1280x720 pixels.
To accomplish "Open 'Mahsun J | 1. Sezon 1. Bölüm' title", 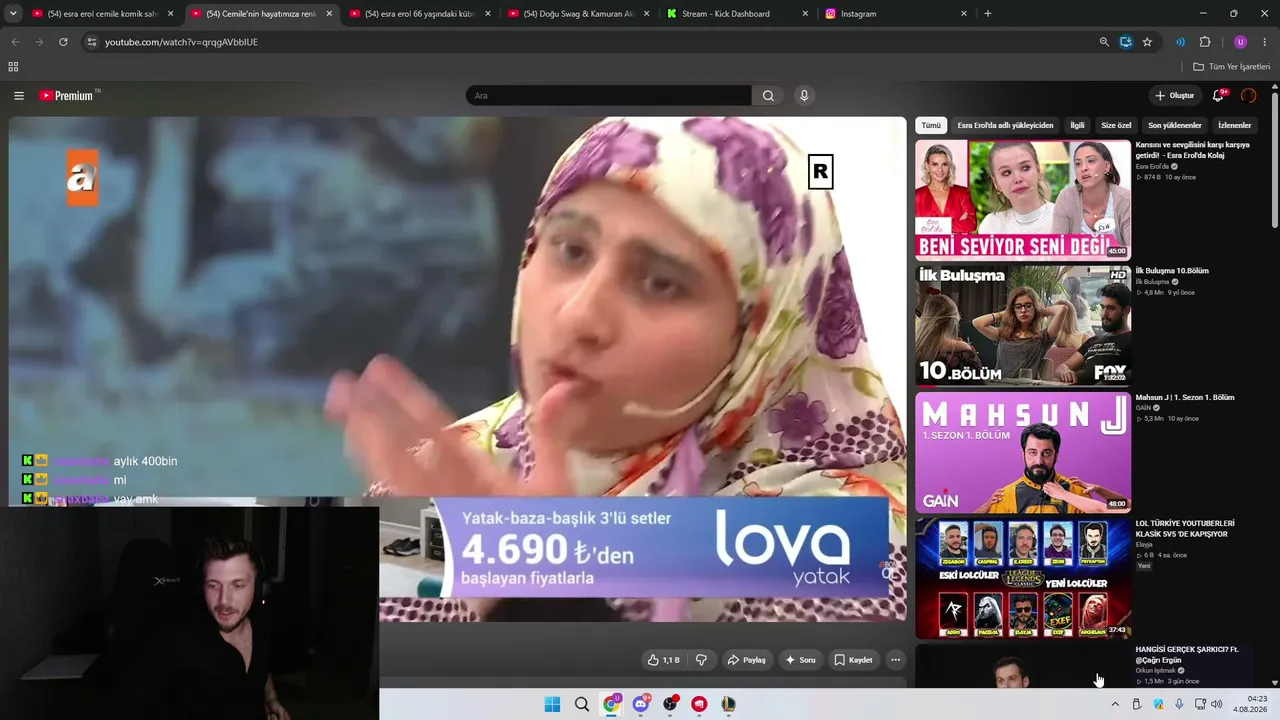I will [x=1185, y=397].
